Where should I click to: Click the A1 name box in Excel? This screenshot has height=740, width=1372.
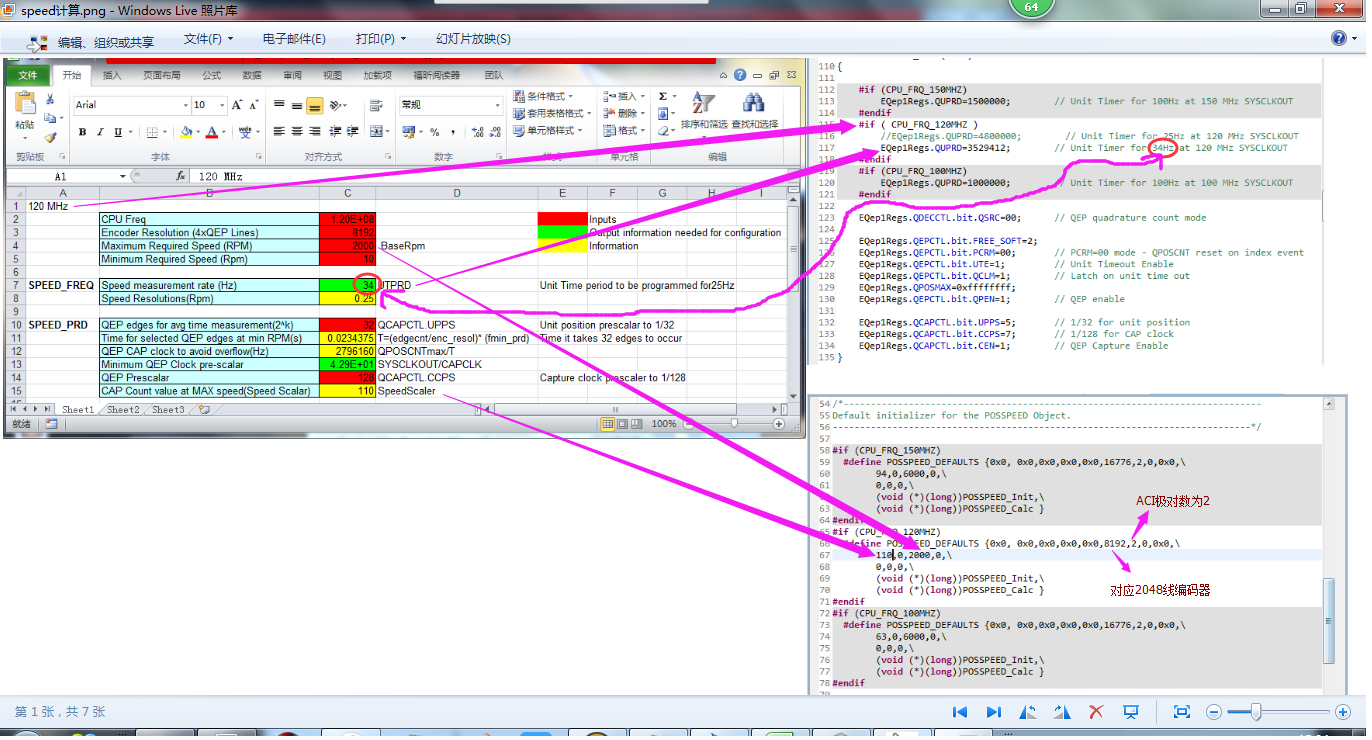[x=65, y=176]
